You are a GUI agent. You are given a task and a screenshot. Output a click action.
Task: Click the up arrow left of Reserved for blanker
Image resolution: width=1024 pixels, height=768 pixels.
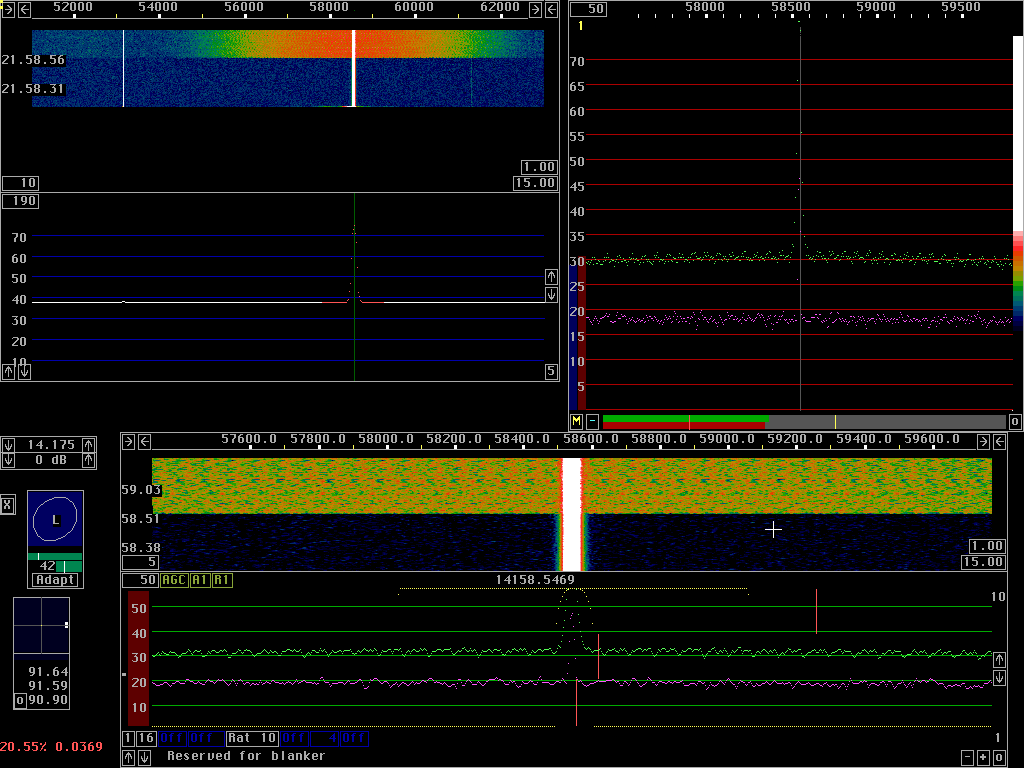tap(129, 758)
